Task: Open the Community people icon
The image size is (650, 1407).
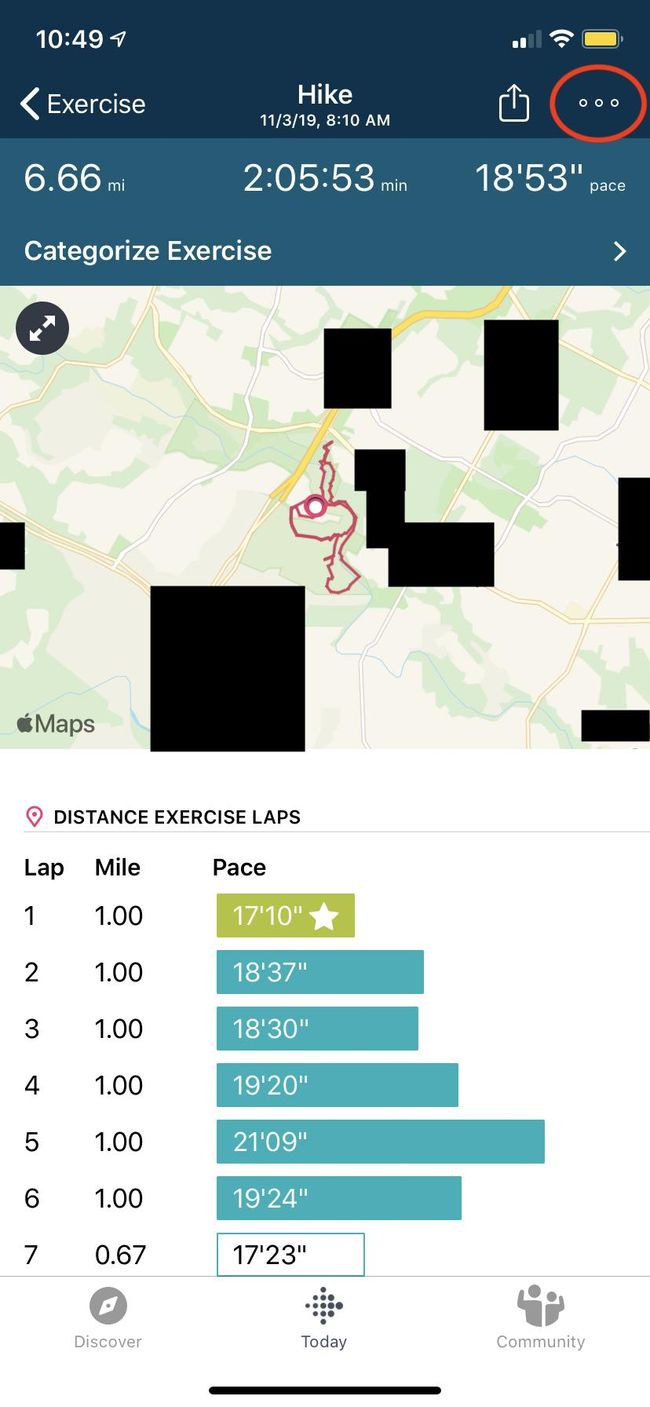Action: click(x=540, y=1306)
